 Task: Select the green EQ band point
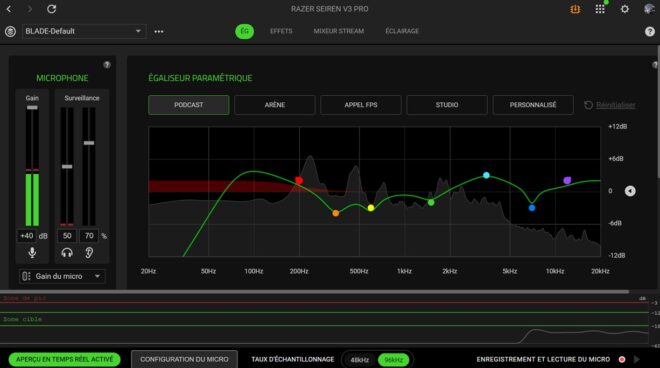click(431, 203)
